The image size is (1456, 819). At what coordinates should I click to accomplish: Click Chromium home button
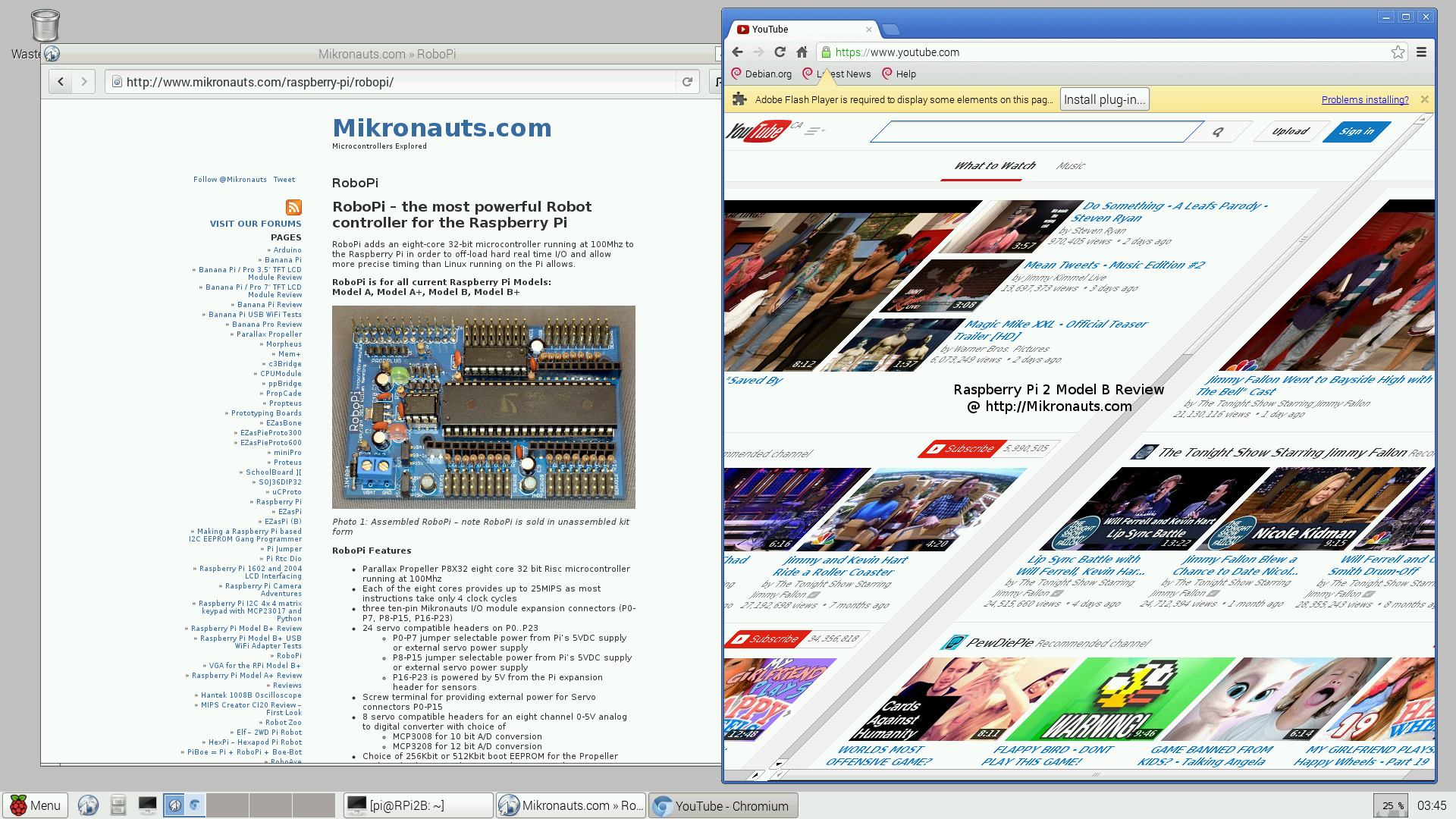[802, 52]
